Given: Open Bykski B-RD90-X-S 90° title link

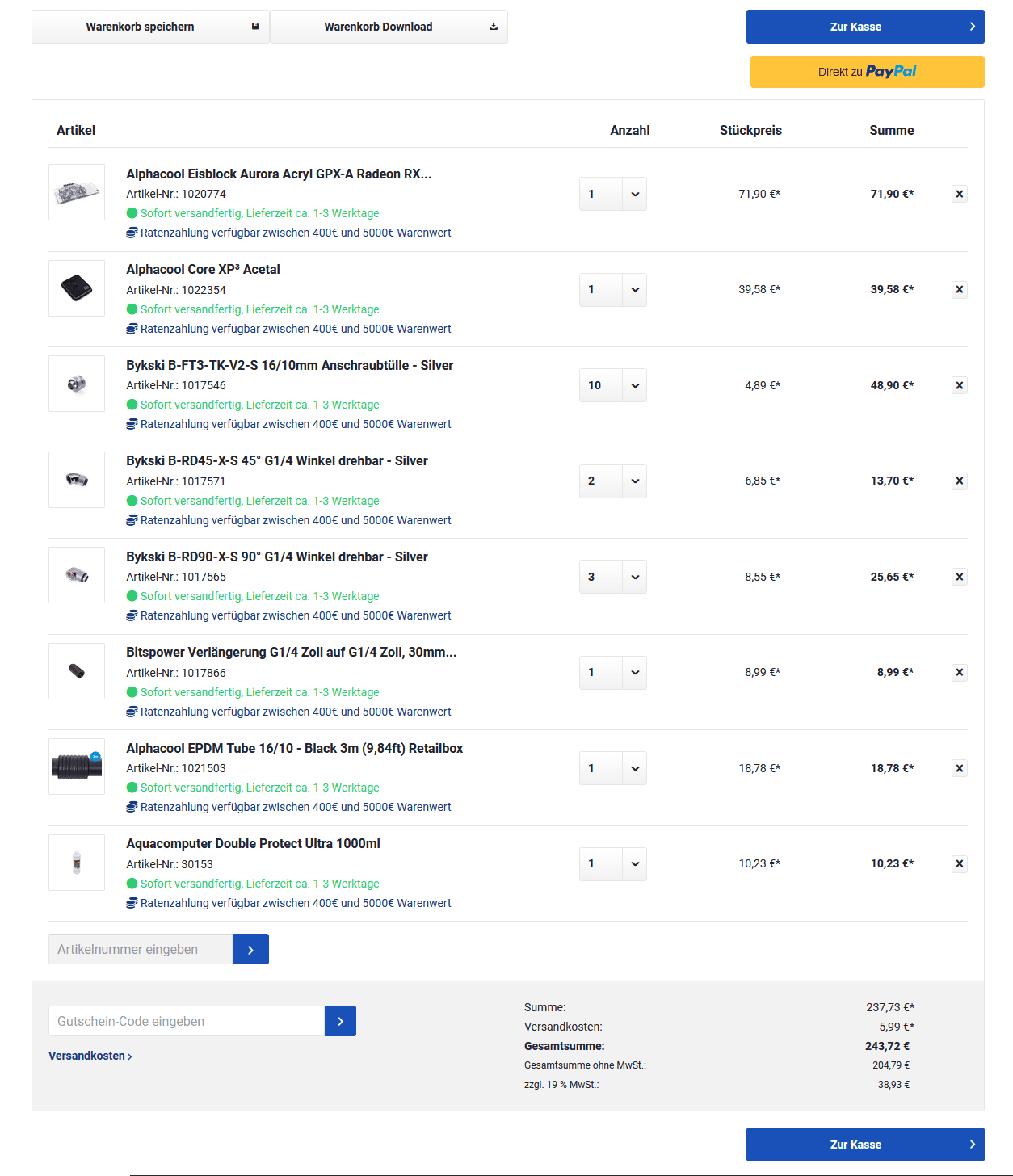Looking at the screenshot, I should [277, 556].
